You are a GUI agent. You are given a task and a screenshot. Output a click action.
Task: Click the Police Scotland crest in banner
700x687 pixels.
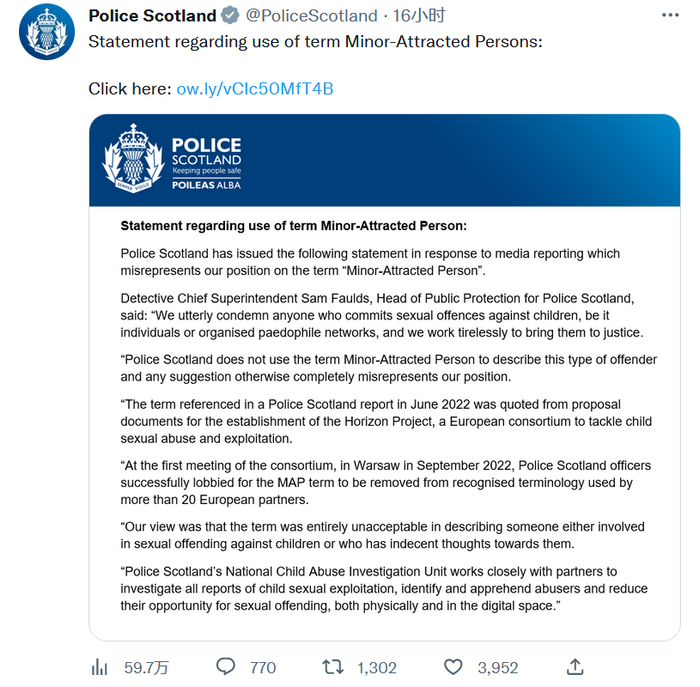tap(132, 158)
